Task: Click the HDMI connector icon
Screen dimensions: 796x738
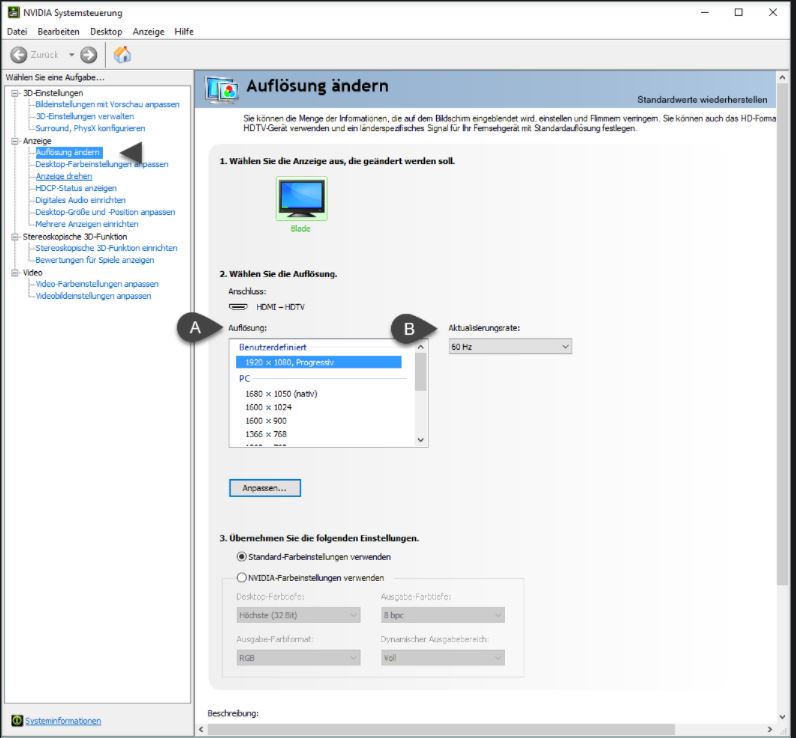Action: pyautogui.click(x=238, y=307)
